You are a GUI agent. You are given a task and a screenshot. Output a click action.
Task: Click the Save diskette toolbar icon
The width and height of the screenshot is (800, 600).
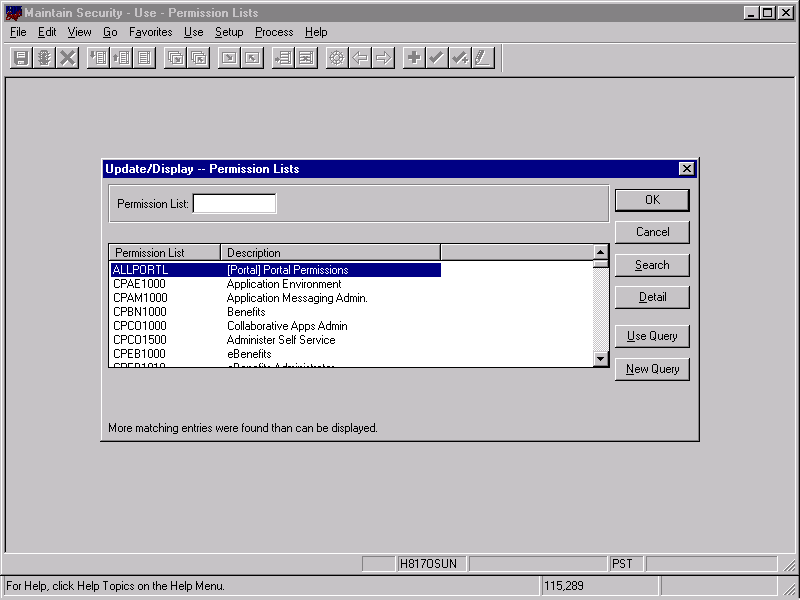point(21,57)
